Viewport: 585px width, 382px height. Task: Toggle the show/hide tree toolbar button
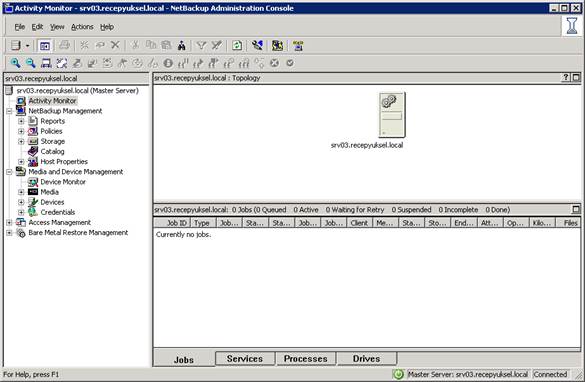[45, 46]
